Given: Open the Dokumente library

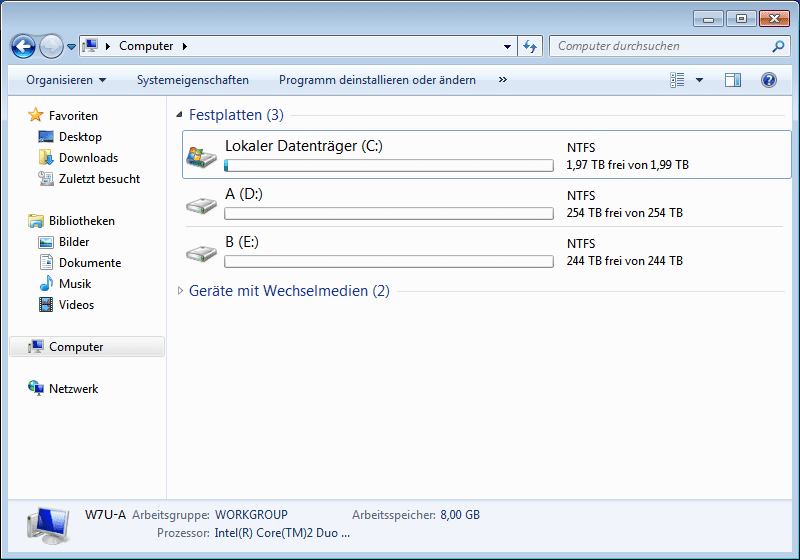Looking at the screenshot, I should point(90,263).
